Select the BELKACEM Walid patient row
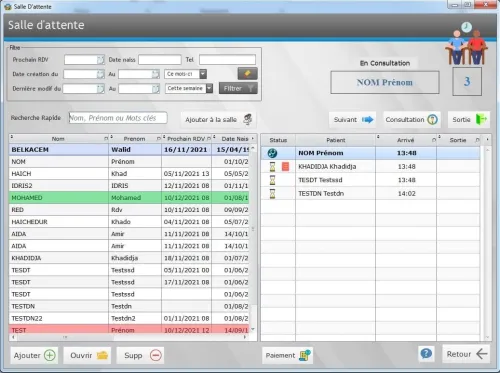This screenshot has height=373, width=500. (x=129, y=150)
